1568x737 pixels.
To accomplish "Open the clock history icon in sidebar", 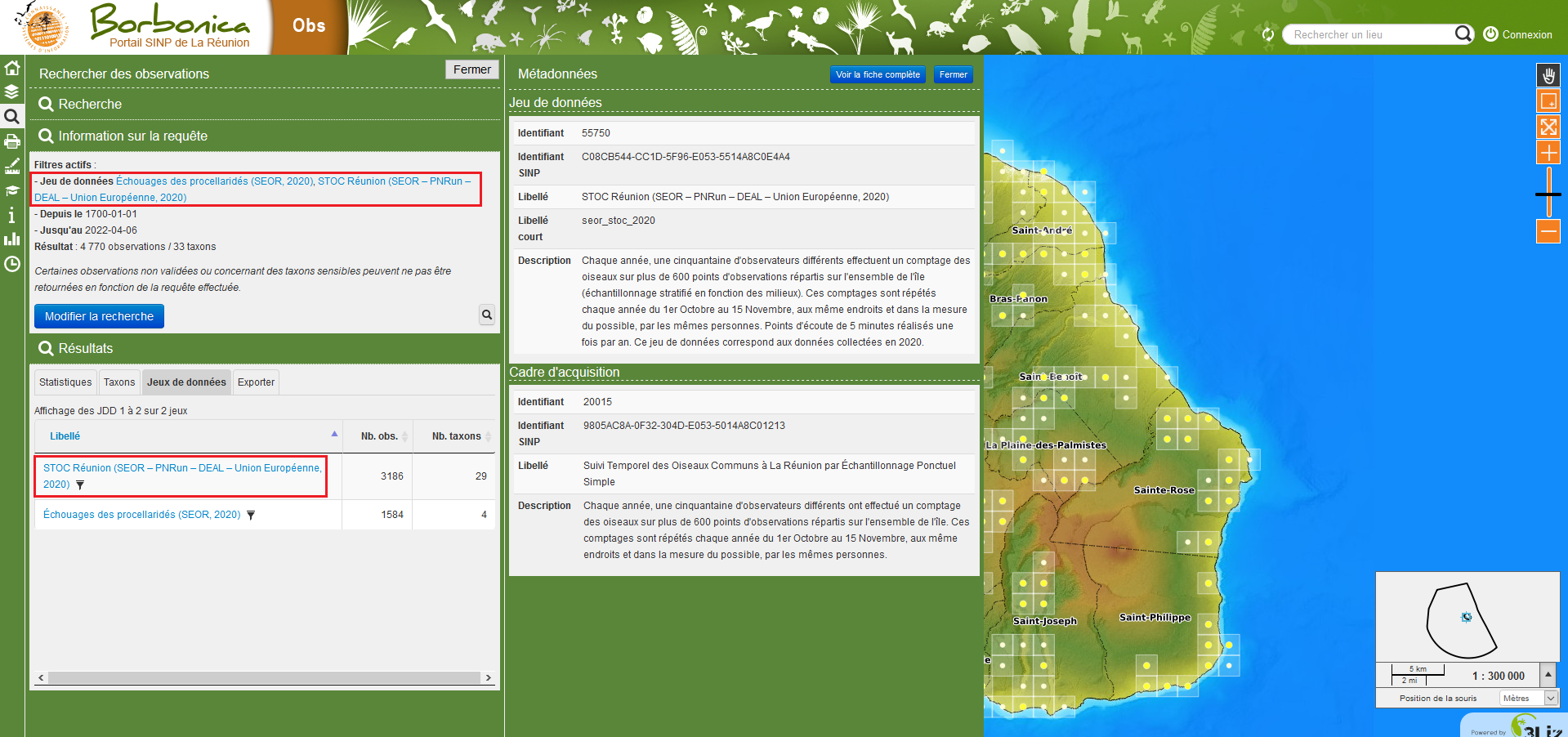I will 11,264.
